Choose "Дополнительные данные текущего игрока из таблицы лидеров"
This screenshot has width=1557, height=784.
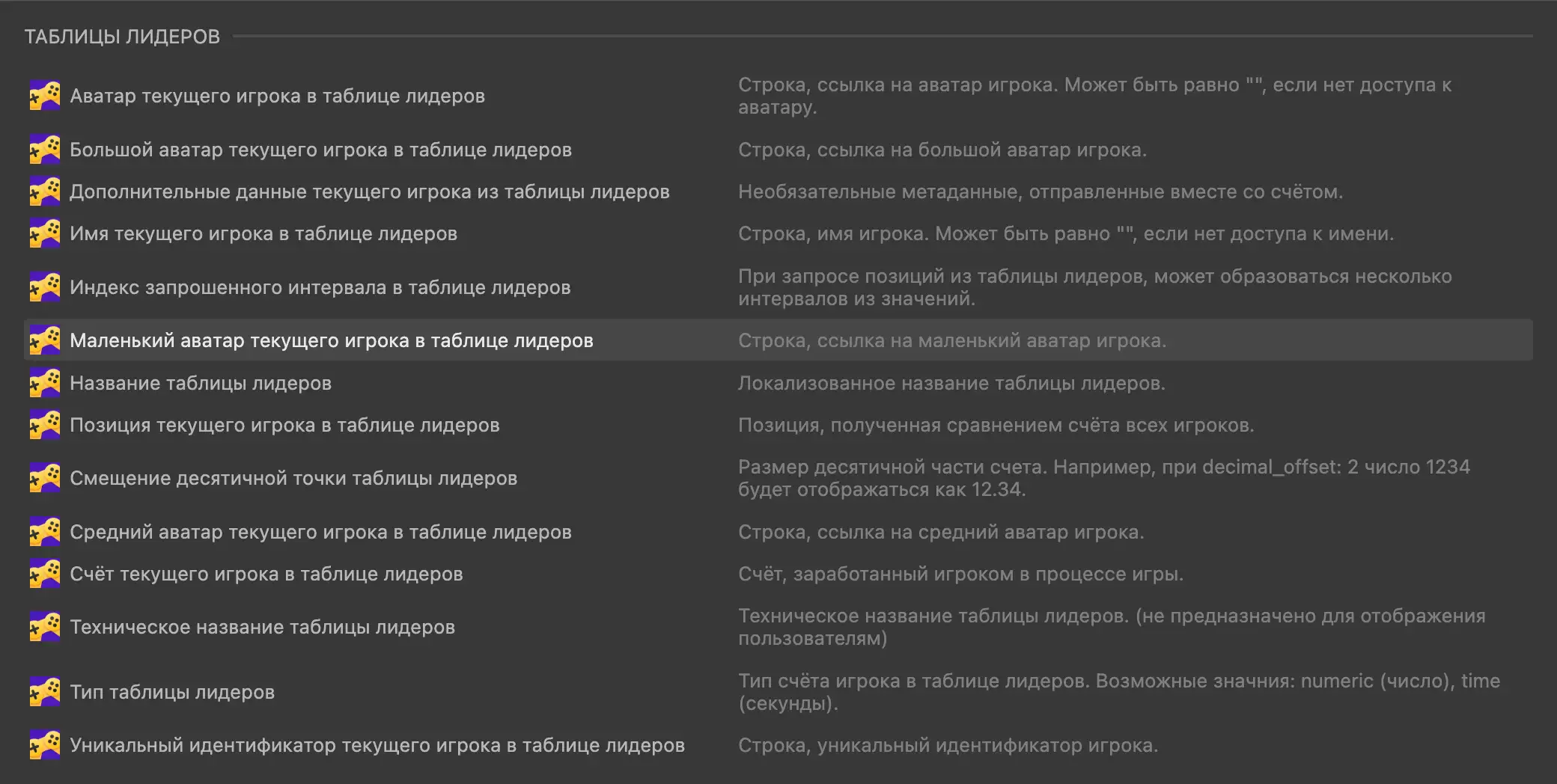click(x=369, y=192)
